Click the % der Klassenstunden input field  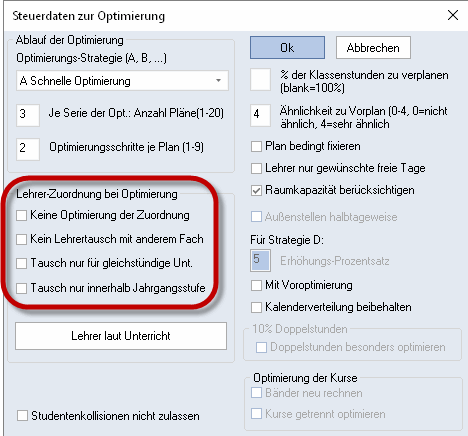pyautogui.click(x=260, y=80)
